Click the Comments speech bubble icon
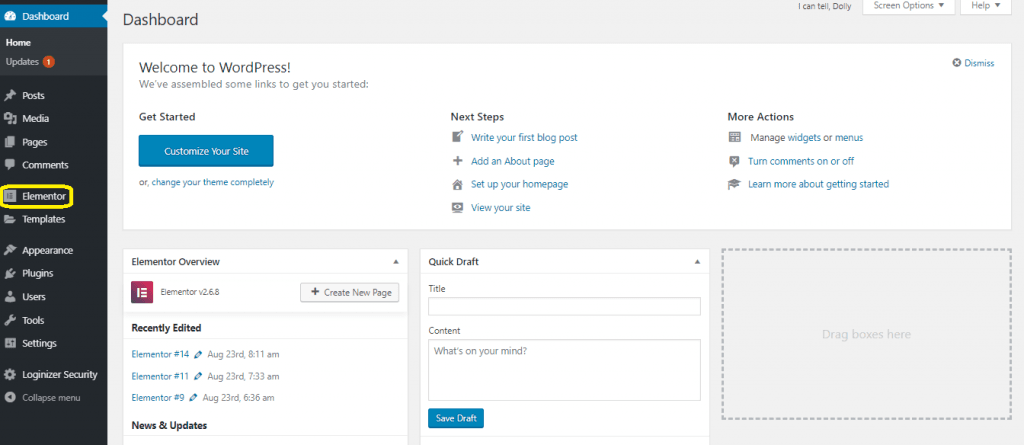The image size is (1024, 445). [x=10, y=165]
